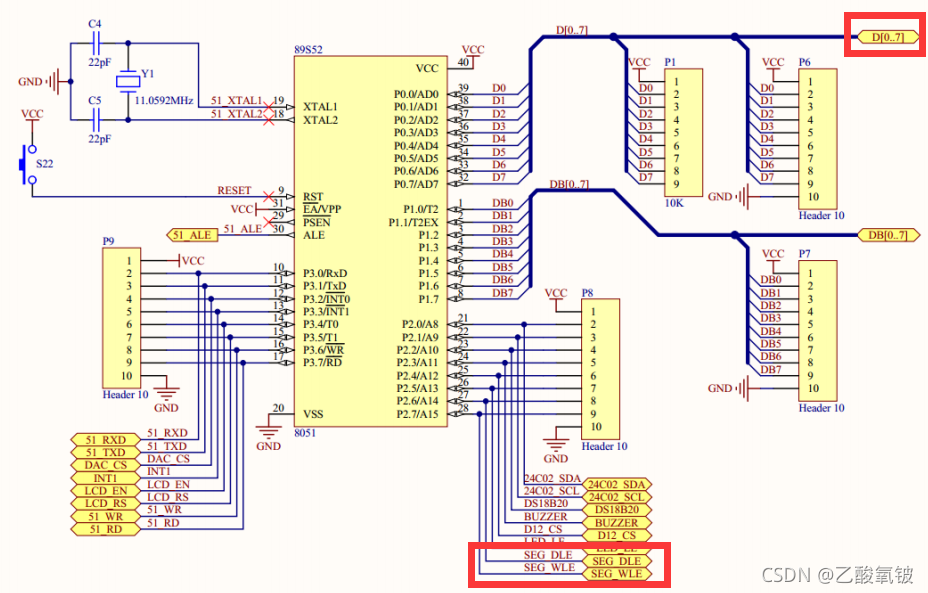Click the BUZZER yellow port

[x=617, y=523]
